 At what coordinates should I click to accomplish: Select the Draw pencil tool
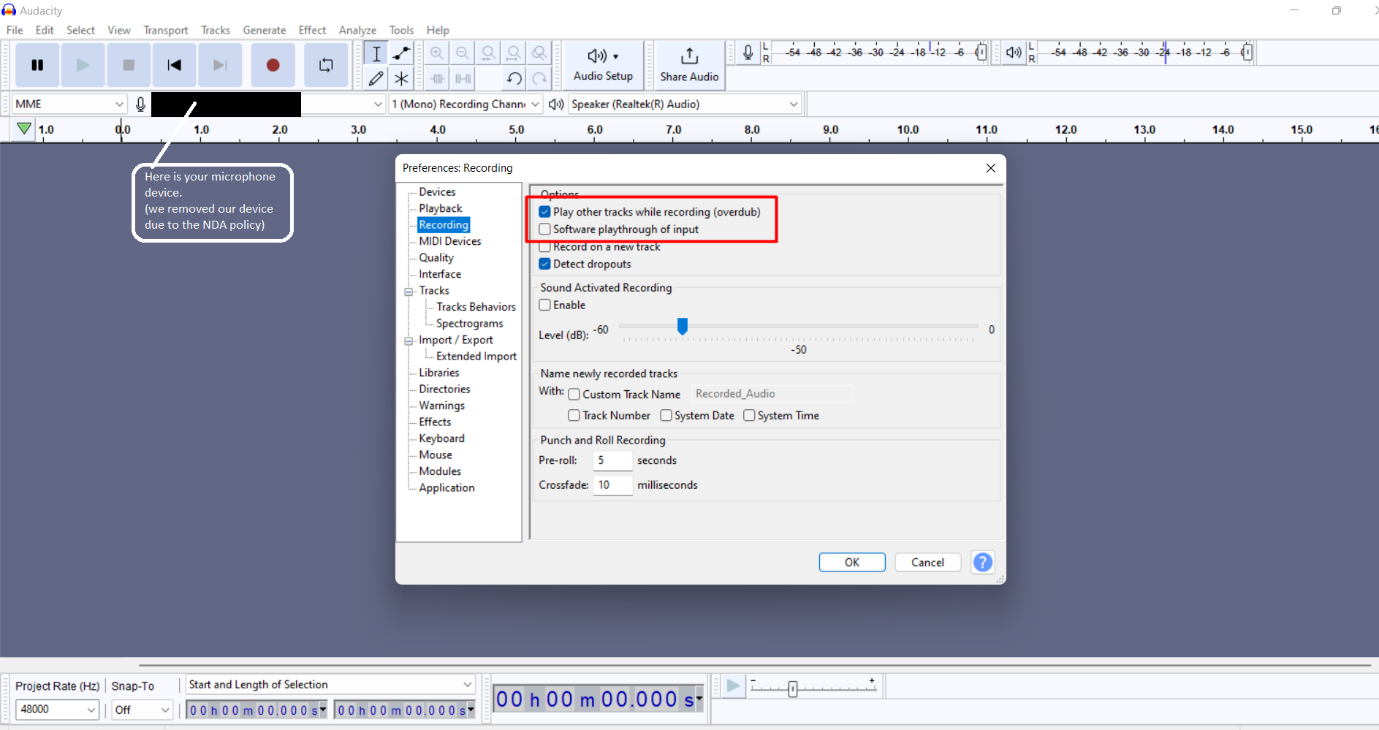tap(376, 78)
